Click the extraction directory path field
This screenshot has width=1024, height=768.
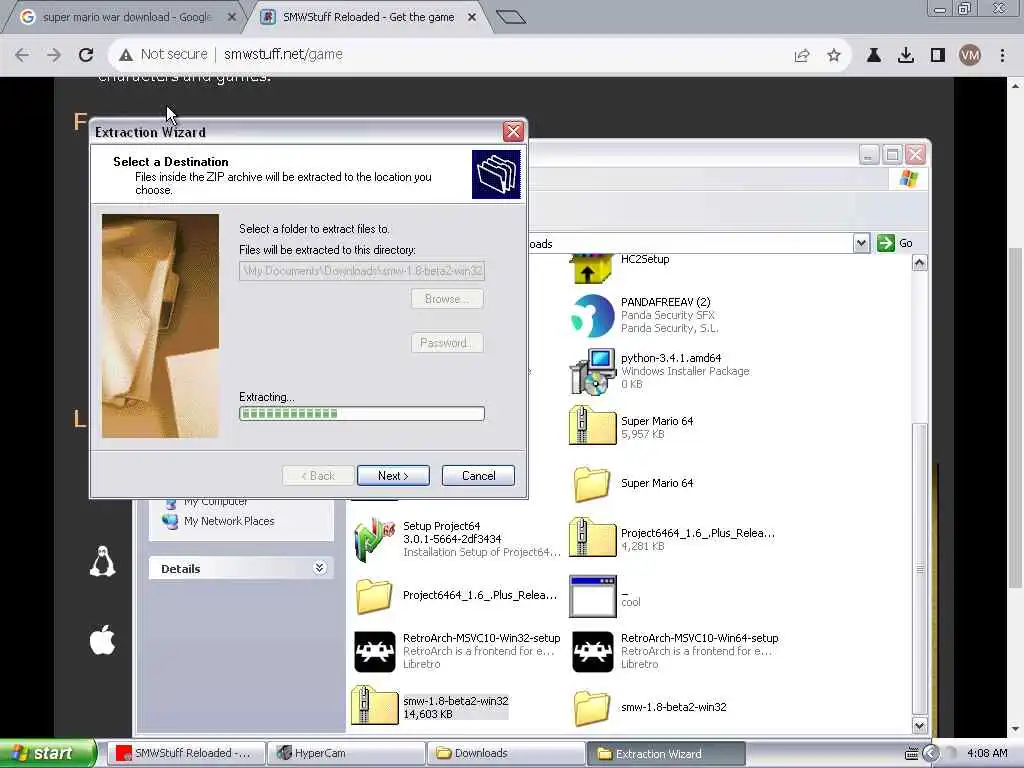point(362,271)
